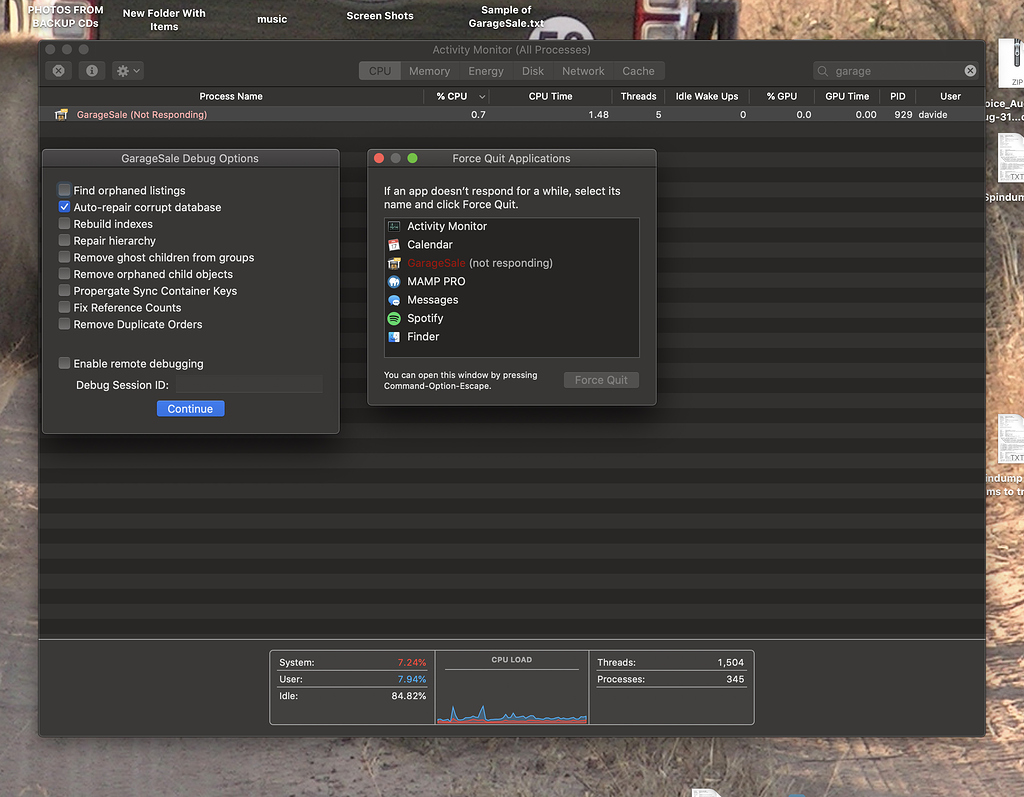The width and height of the screenshot is (1024, 797).
Task: Show the Network tab
Action: tap(583, 71)
